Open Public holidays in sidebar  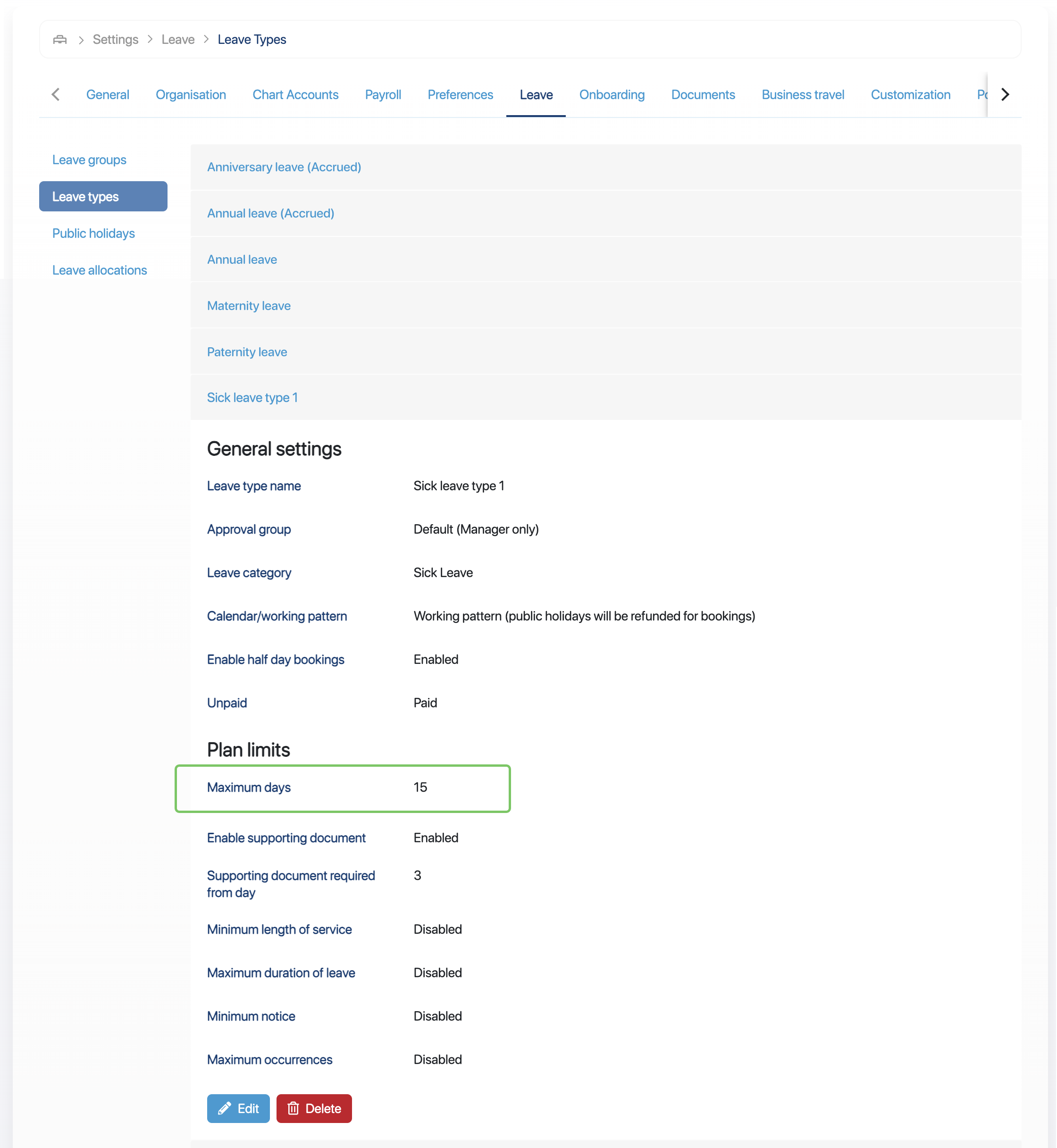click(x=93, y=234)
